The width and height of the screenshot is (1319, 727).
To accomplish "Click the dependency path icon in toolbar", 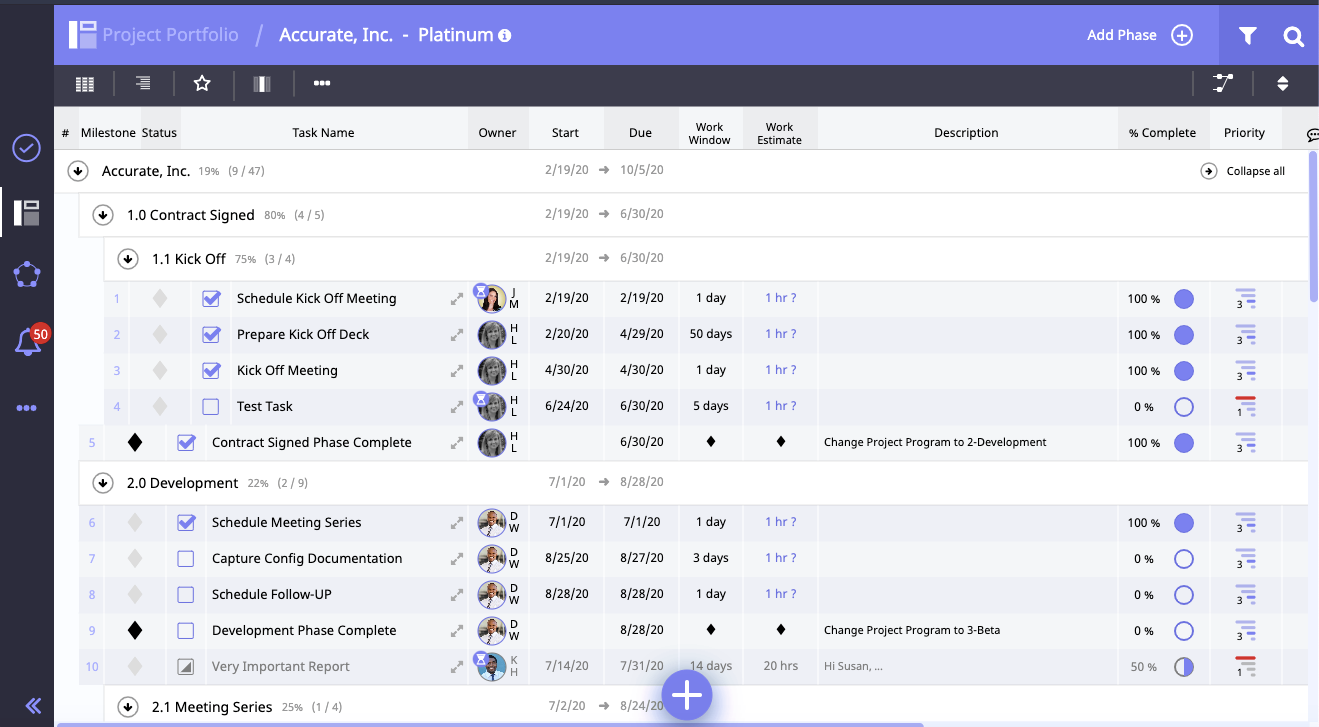I will coord(1223,84).
